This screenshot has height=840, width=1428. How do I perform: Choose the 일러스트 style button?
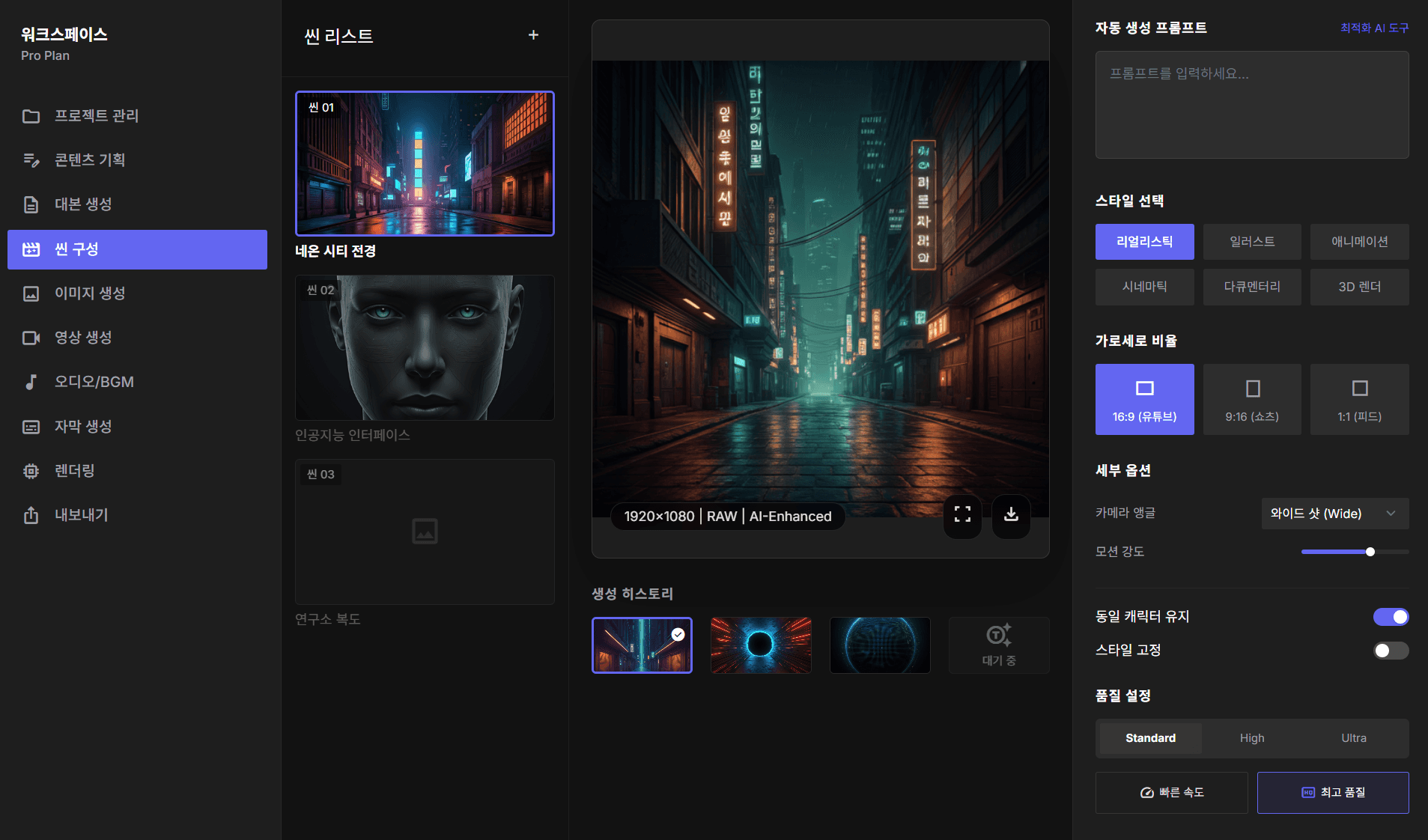click(x=1252, y=242)
